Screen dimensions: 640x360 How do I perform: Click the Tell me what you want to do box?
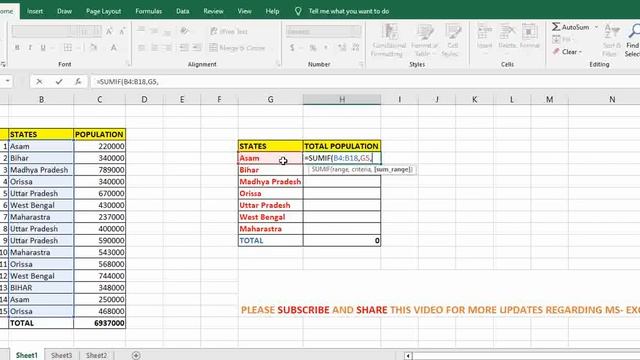tap(349, 11)
